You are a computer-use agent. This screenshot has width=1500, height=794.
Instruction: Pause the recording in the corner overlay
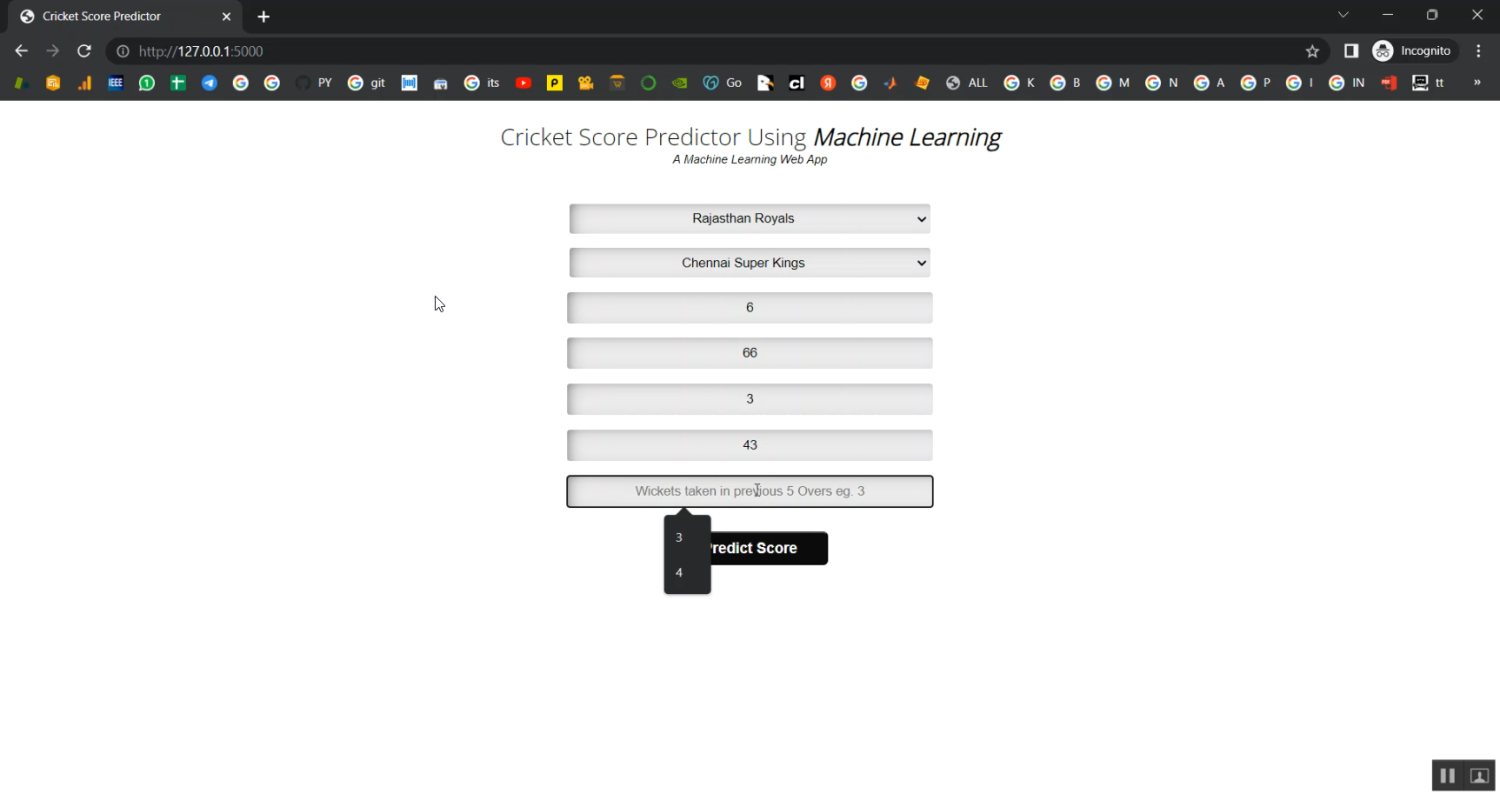pos(1447,776)
